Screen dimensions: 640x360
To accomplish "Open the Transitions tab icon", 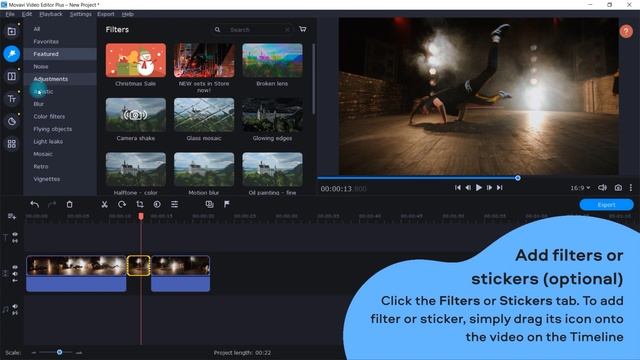I will [x=11, y=76].
